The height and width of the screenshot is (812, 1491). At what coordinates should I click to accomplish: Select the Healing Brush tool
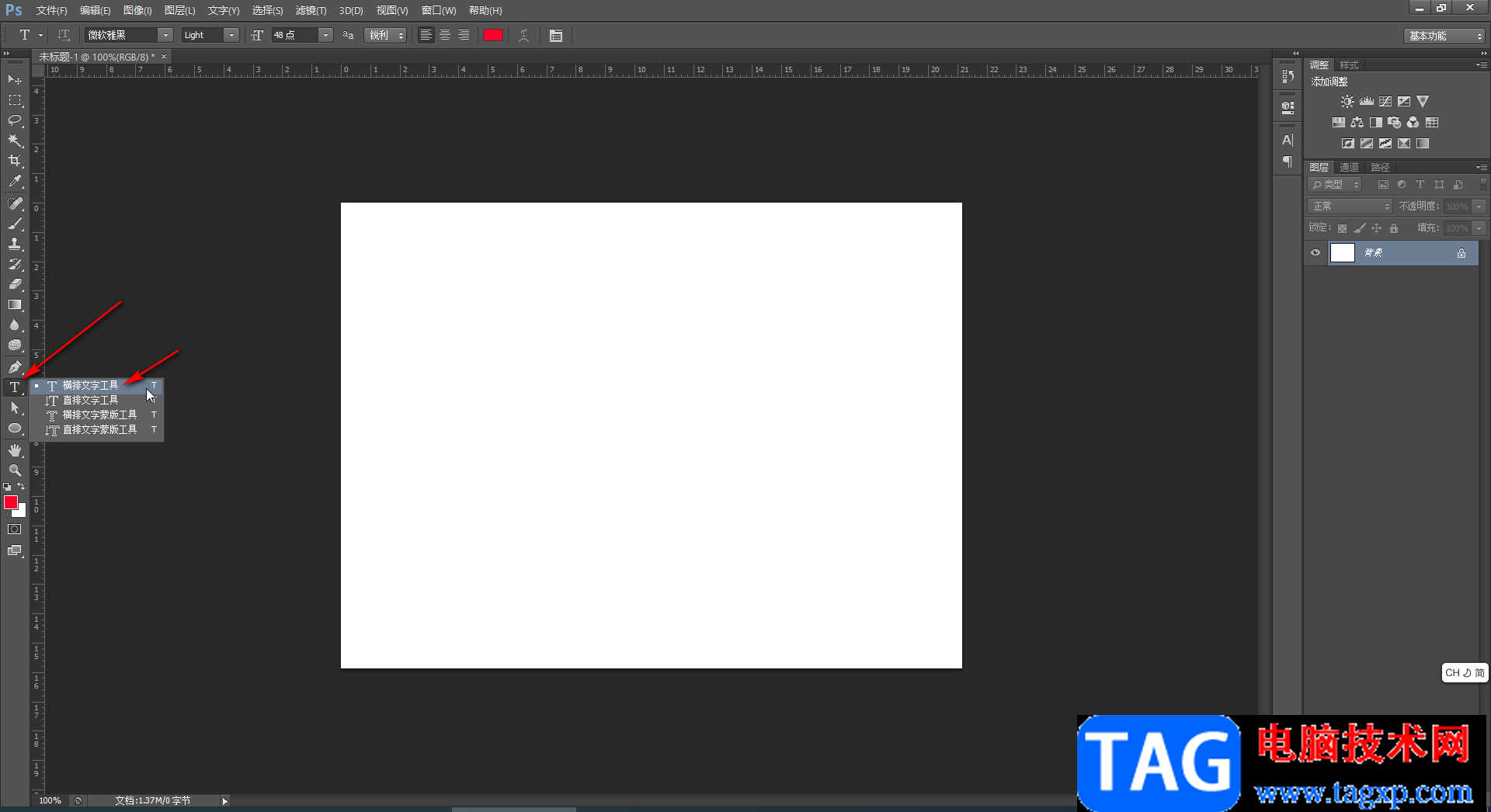(x=15, y=203)
